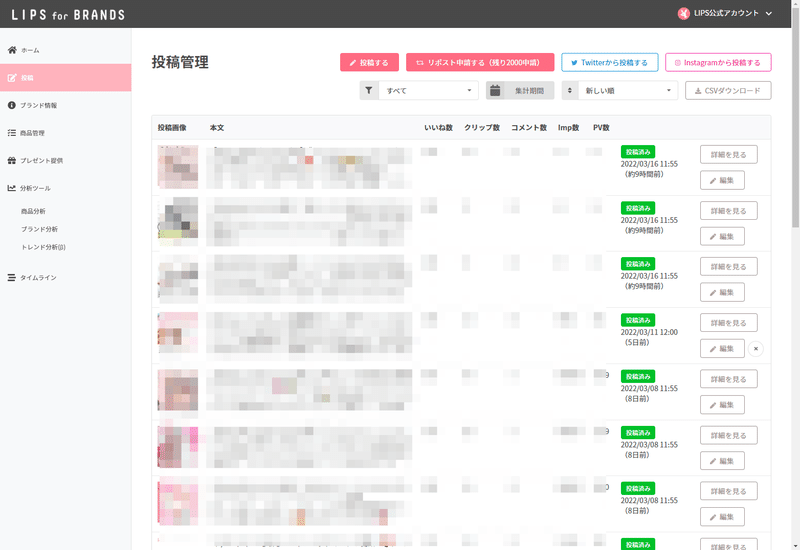The height and width of the screenshot is (550, 800).
Task: Click the red 投稿する button
Action: click(369, 62)
